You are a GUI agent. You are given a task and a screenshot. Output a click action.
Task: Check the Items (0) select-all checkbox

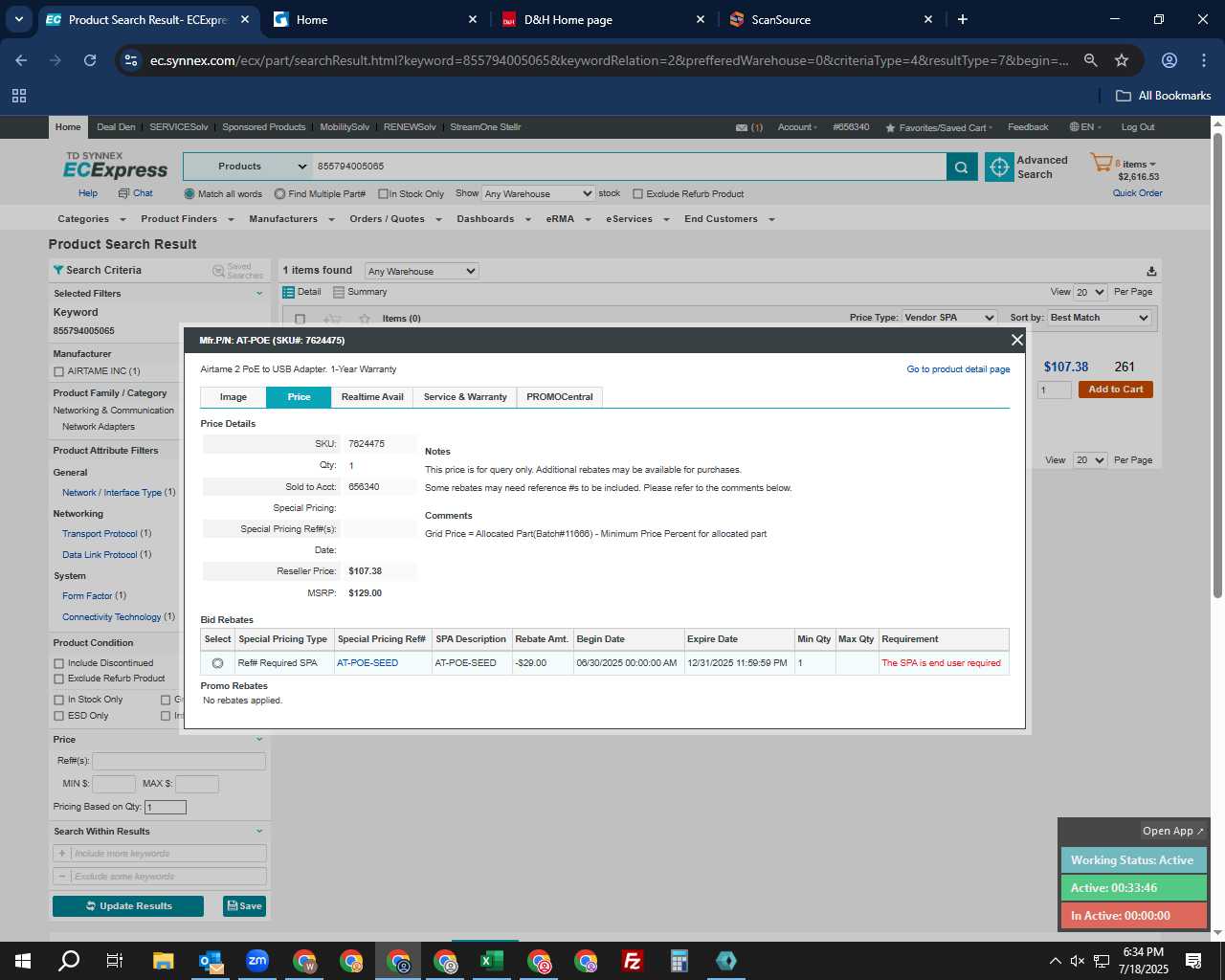click(300, 319)
